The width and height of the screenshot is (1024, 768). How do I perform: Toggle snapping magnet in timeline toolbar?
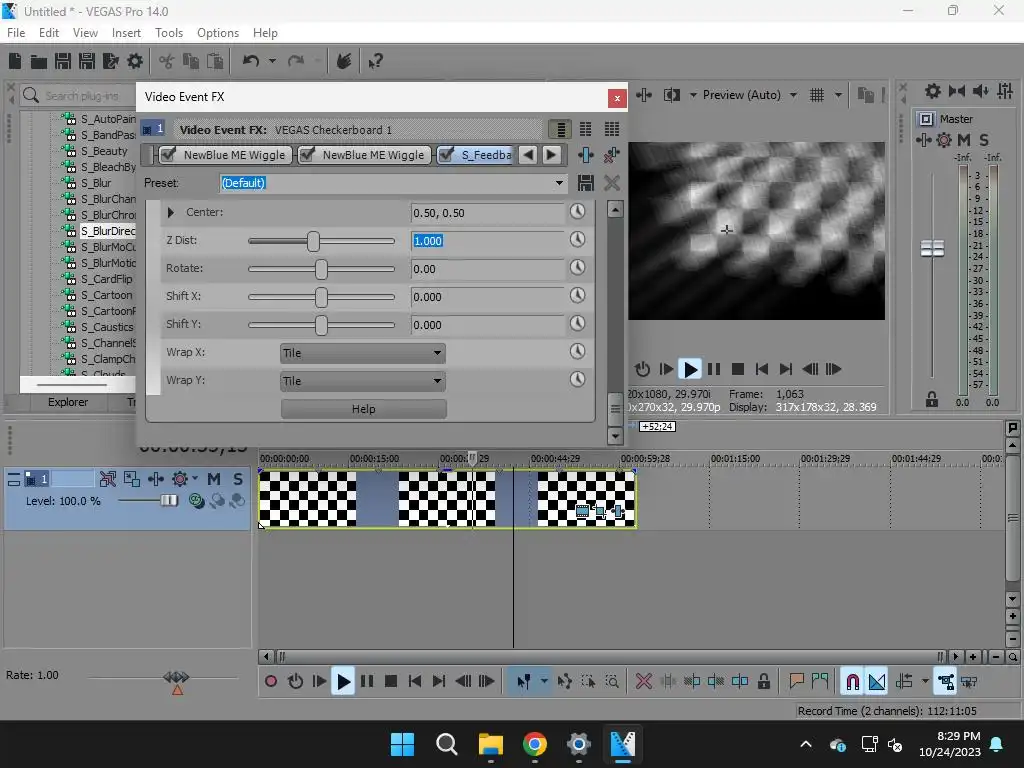(x=852, y=682)
